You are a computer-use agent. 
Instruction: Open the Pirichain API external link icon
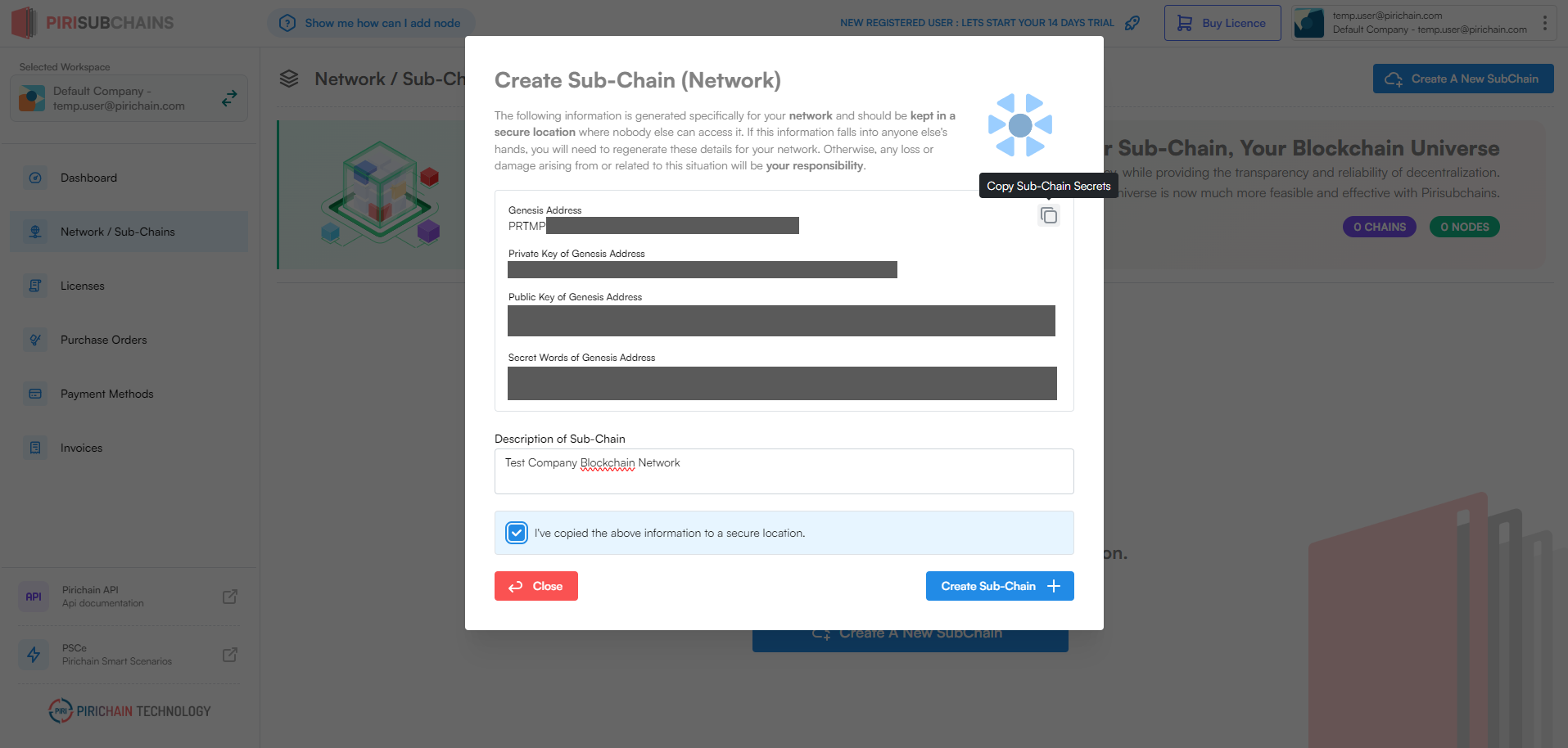tap(230, 597)
